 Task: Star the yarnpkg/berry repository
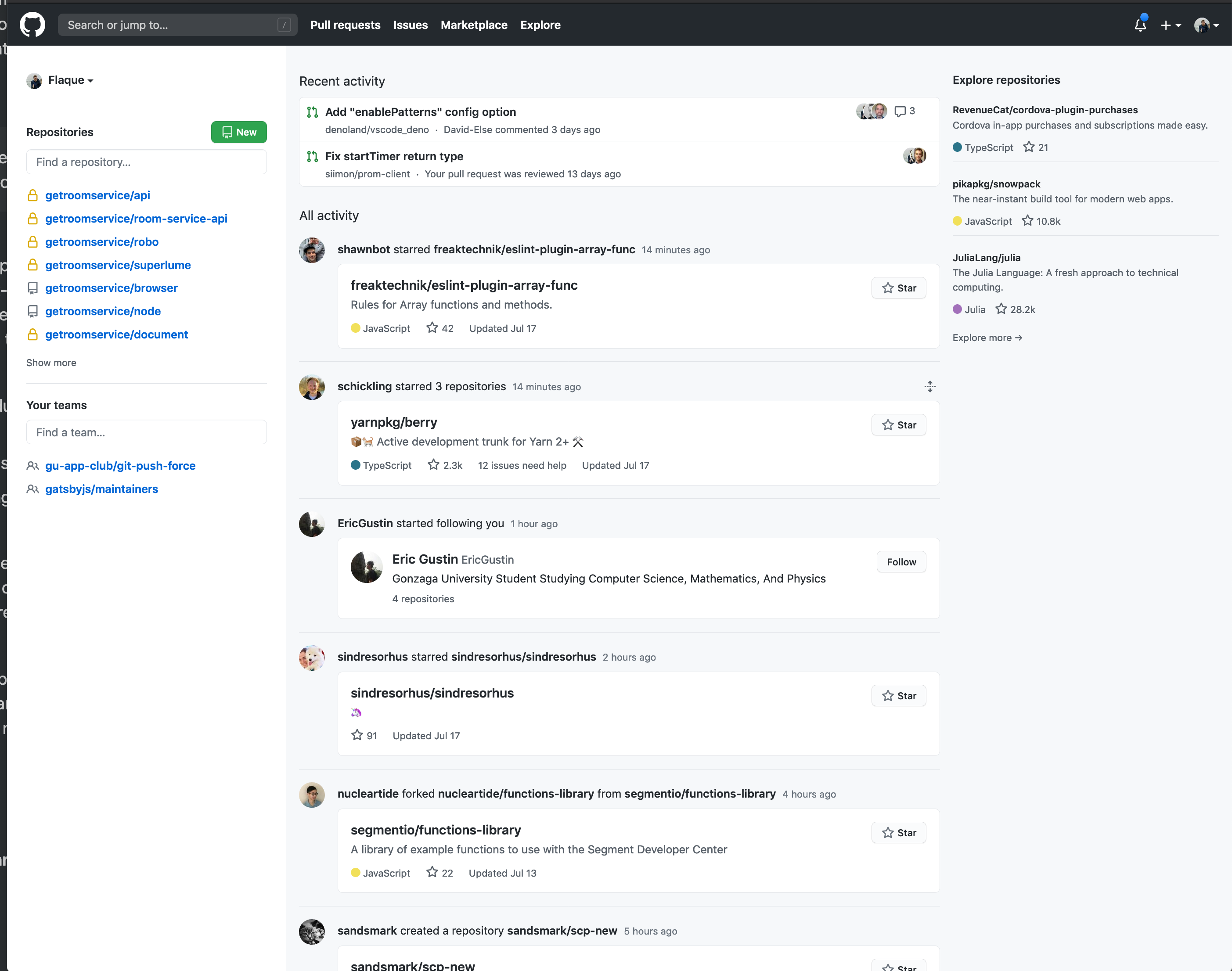898,425
